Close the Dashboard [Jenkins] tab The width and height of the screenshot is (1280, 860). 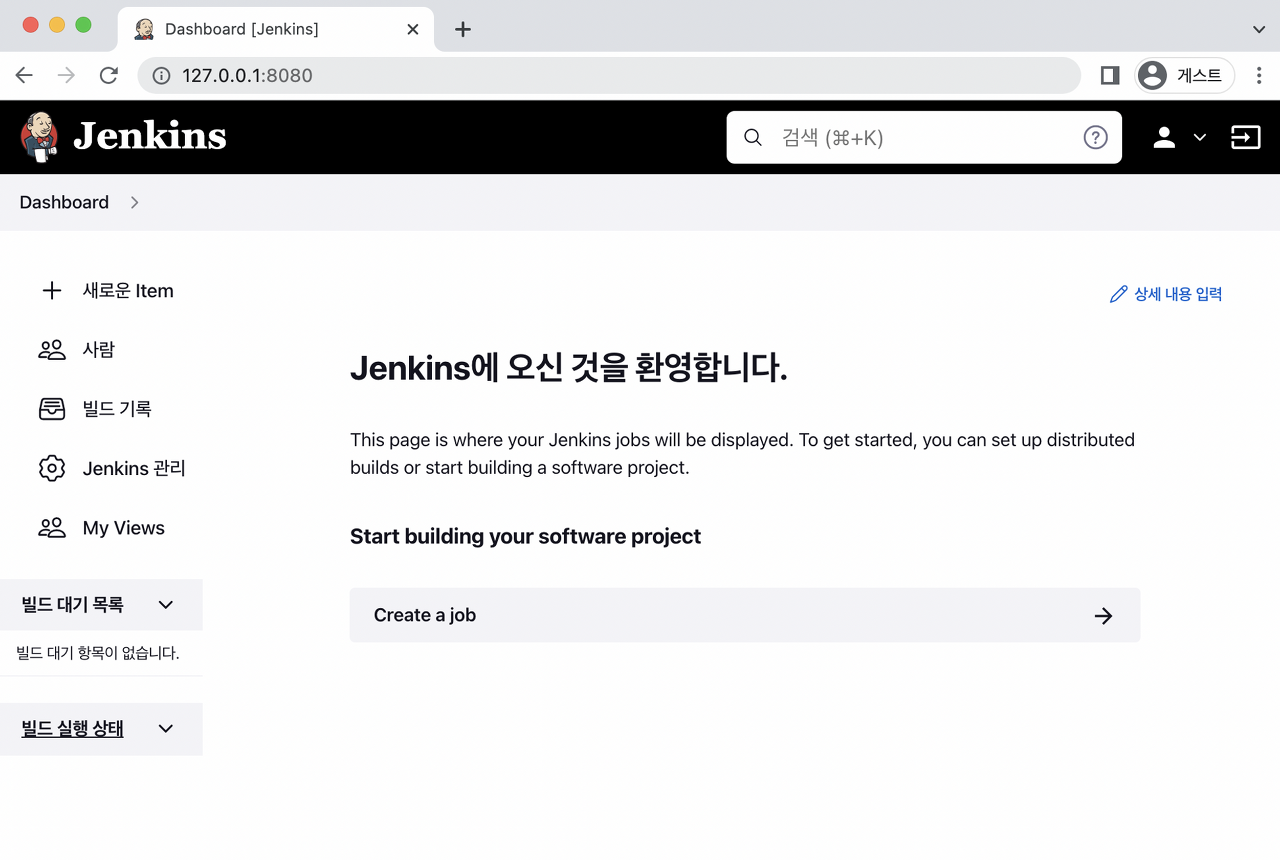412,29
